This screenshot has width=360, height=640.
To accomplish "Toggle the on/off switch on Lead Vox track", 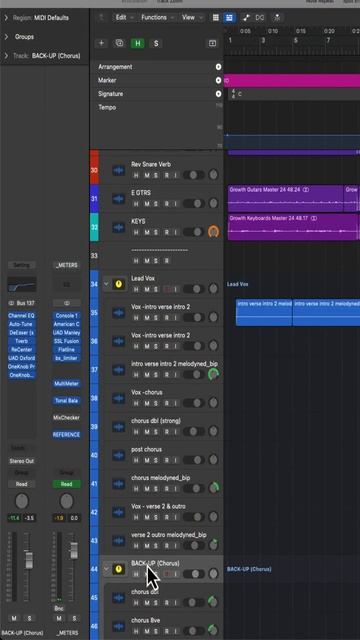I will 193,289.
